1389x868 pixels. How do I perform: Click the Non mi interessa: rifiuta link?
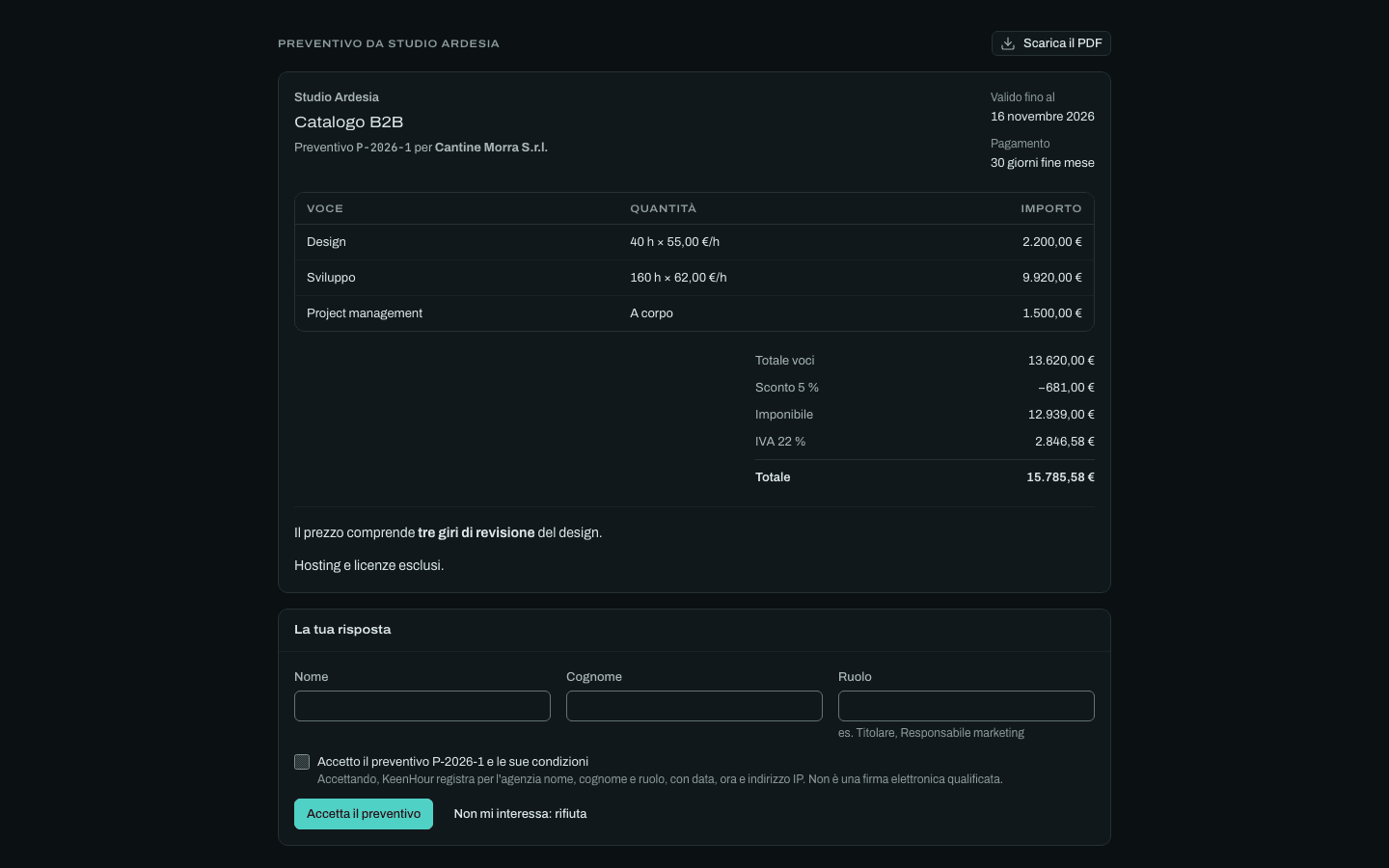pyautogui.click(x=520, y=814)
